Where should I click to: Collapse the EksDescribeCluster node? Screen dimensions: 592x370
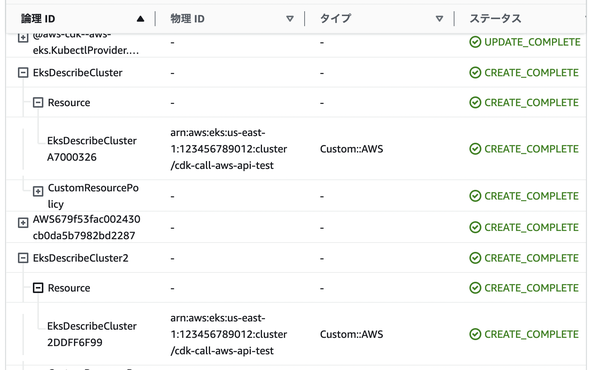pos(23,72)
